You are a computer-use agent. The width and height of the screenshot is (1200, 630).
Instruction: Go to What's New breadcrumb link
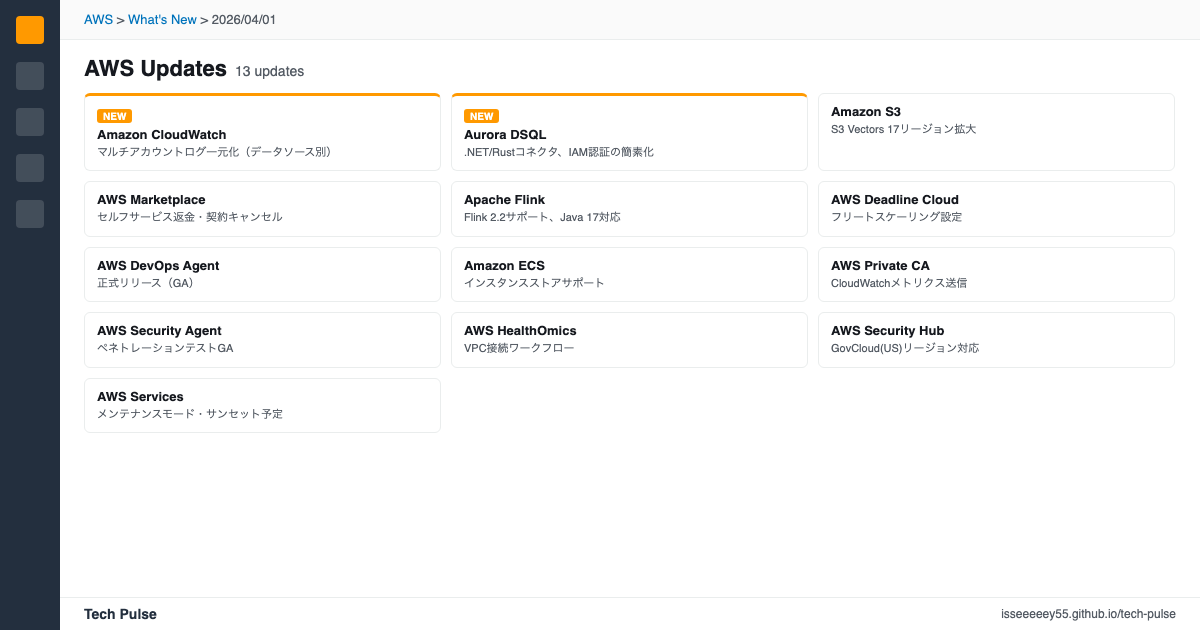(x=162, y=19)
